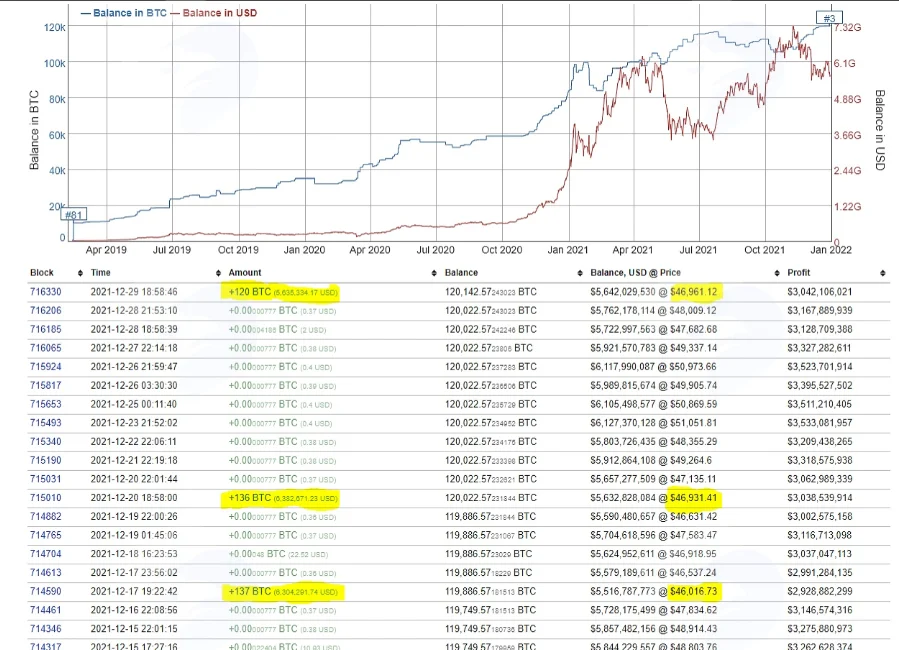Click the Profit column sort arrows

[x=882, y=273]
